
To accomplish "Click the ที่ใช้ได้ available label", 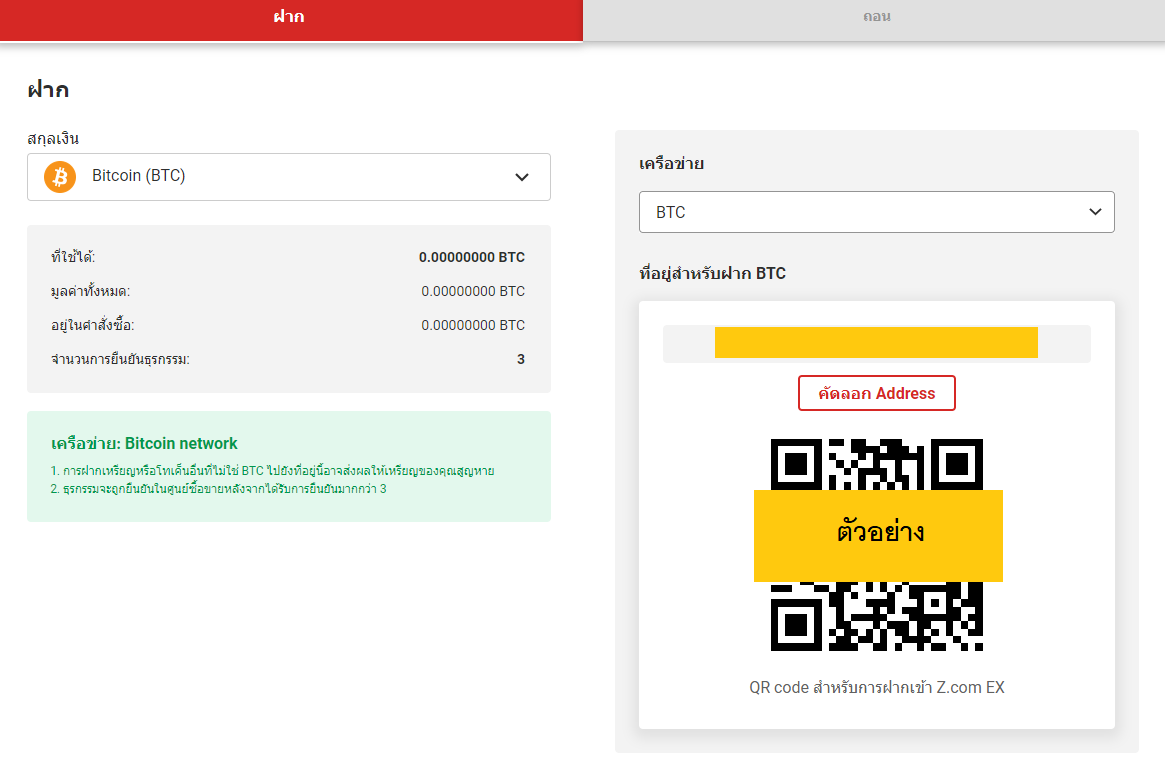I will pyautogui.click(x=73, y=257).
